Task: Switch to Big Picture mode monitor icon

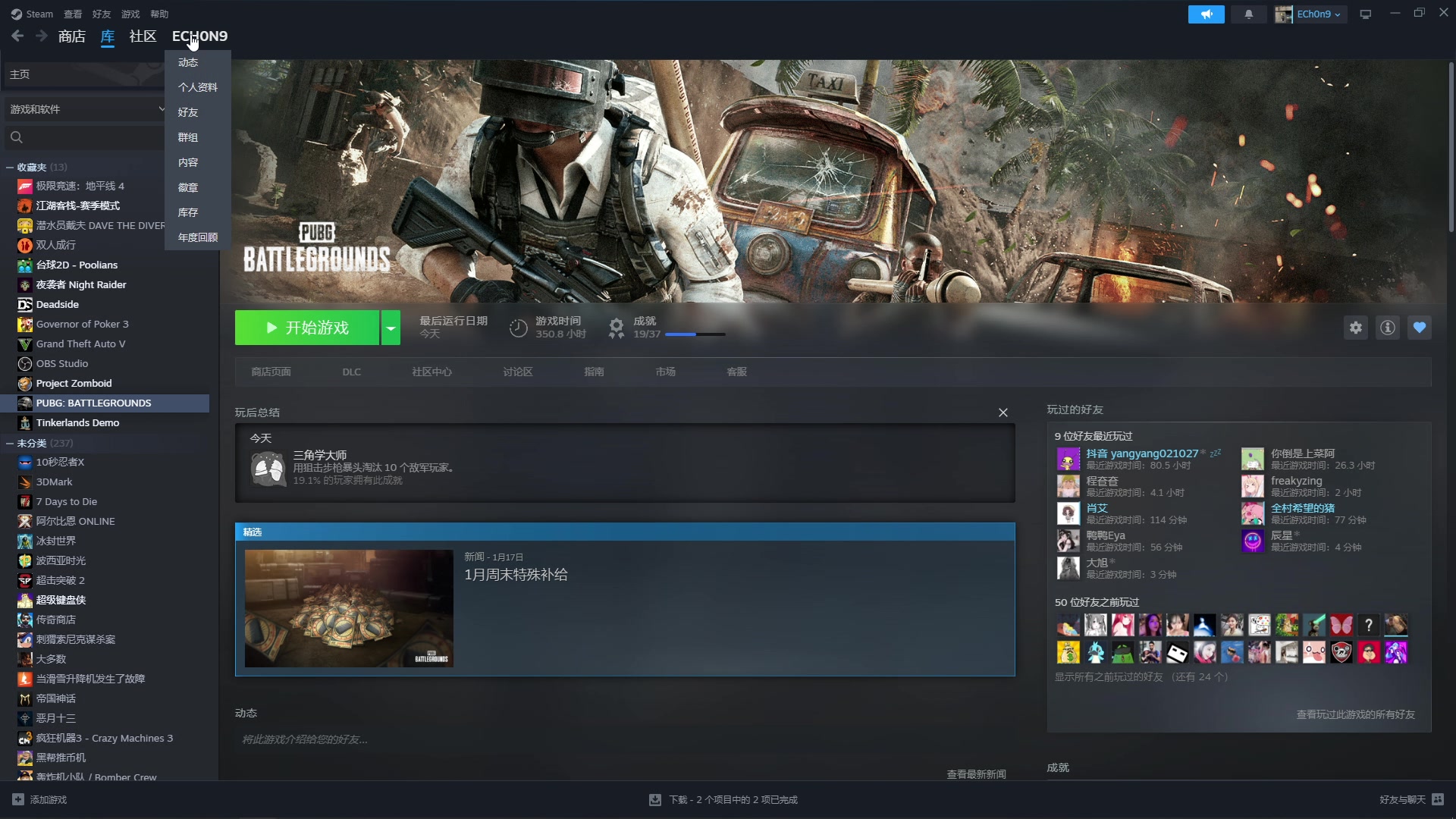Action: 1365,14
